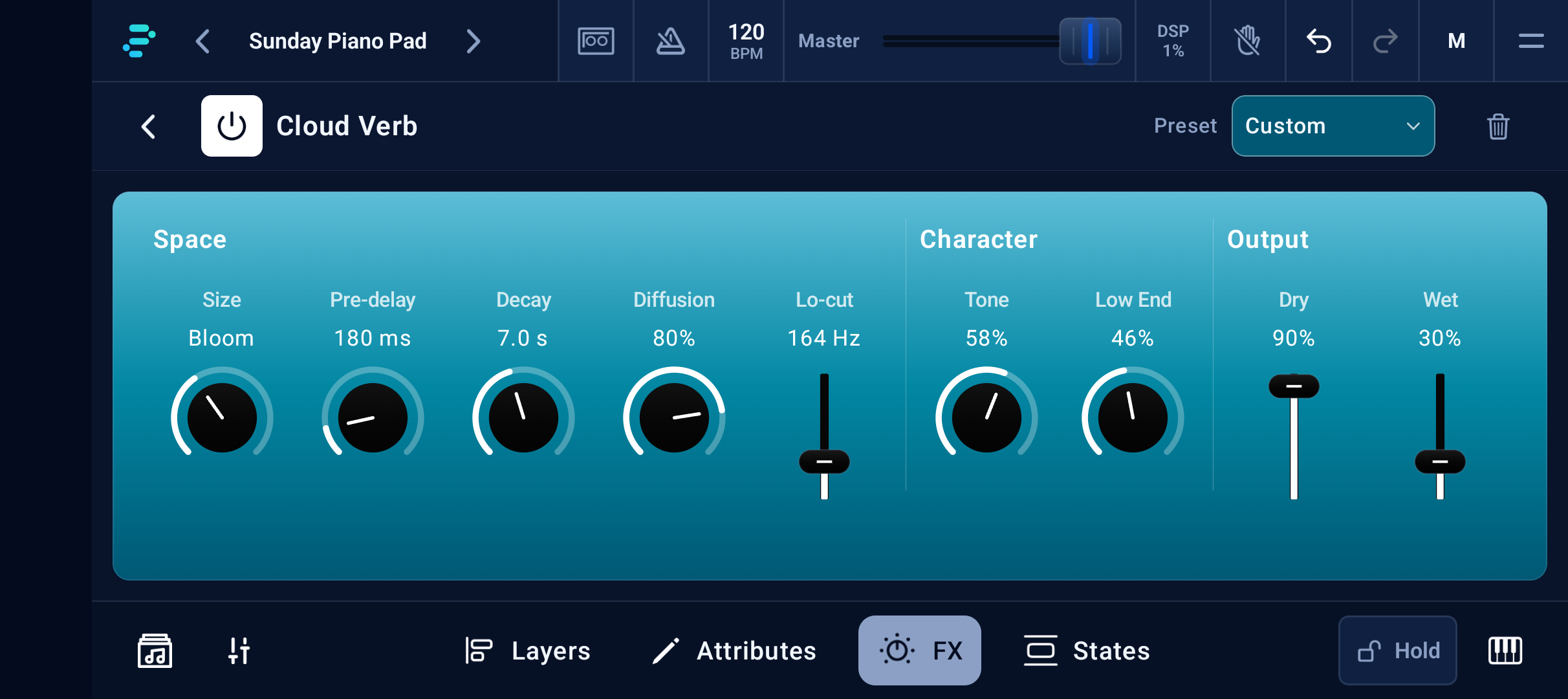
Task: Go to next sound preset
Action: pyautogui.click(x=474, y=41)
